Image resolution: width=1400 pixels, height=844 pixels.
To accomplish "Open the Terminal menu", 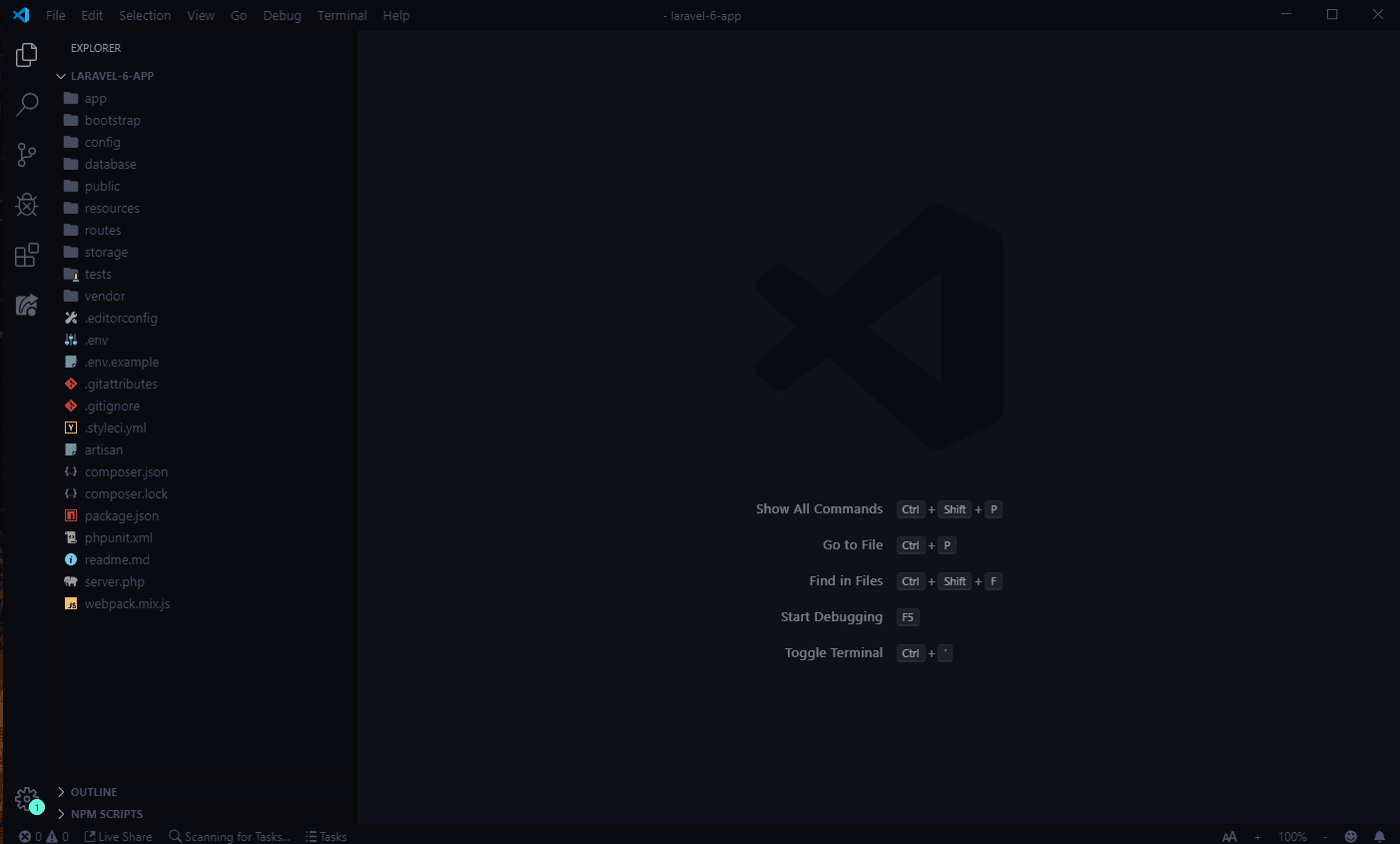I will coord(342,15).
